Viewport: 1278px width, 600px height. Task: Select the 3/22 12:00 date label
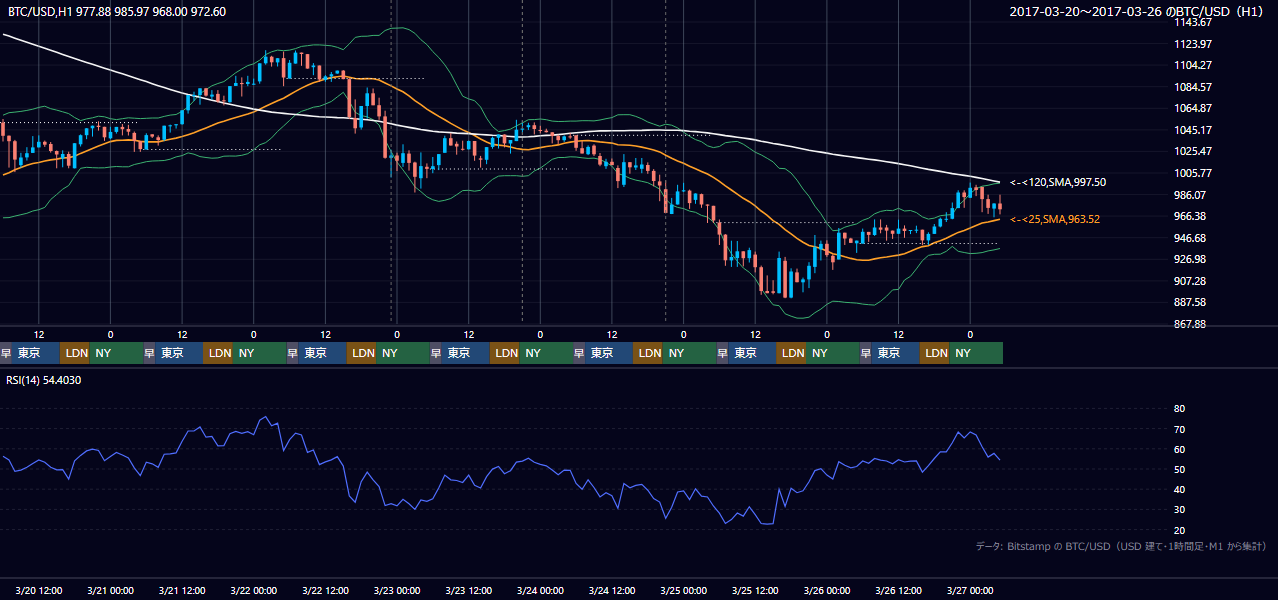pyautogui.click(x=326, y=591)
